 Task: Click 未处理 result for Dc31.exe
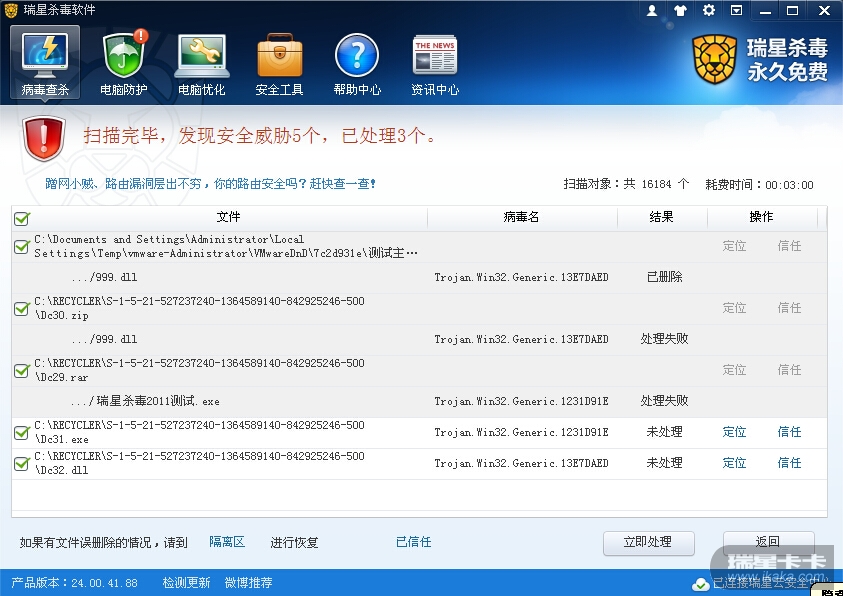pos(665,432)
